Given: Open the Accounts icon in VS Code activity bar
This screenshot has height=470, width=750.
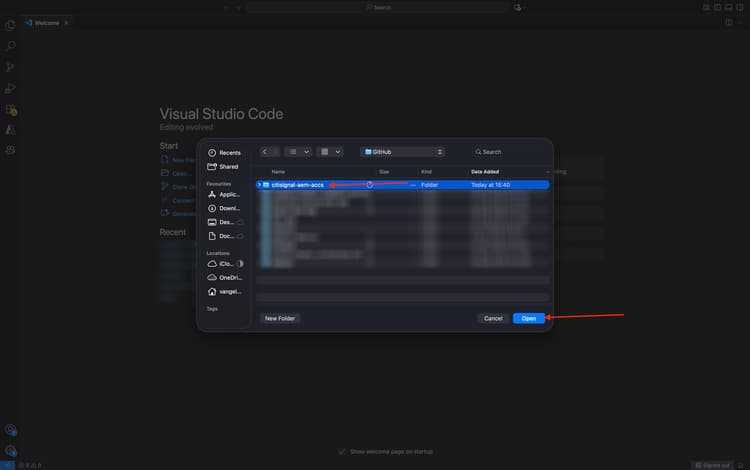Looking at the screenshot, I should tap(11, 430).
